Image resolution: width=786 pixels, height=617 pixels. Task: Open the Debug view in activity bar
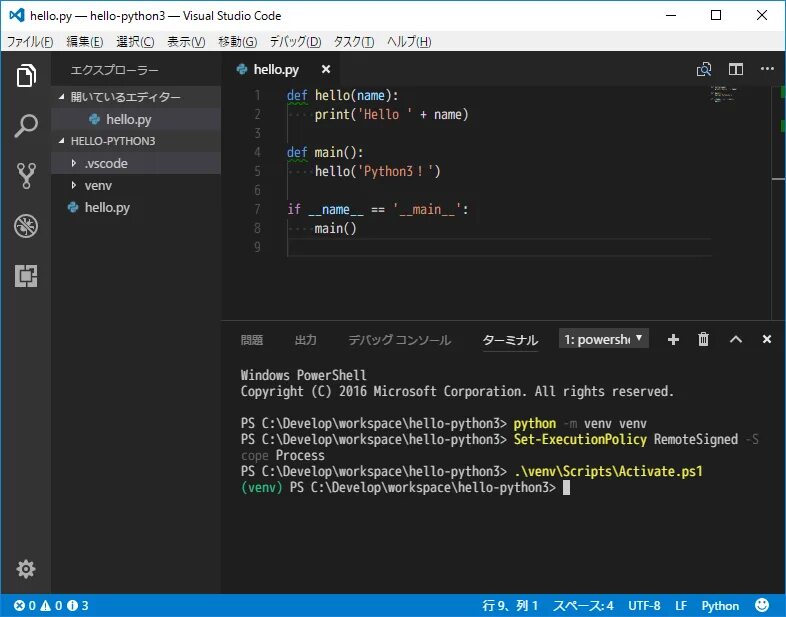point(26,226)
